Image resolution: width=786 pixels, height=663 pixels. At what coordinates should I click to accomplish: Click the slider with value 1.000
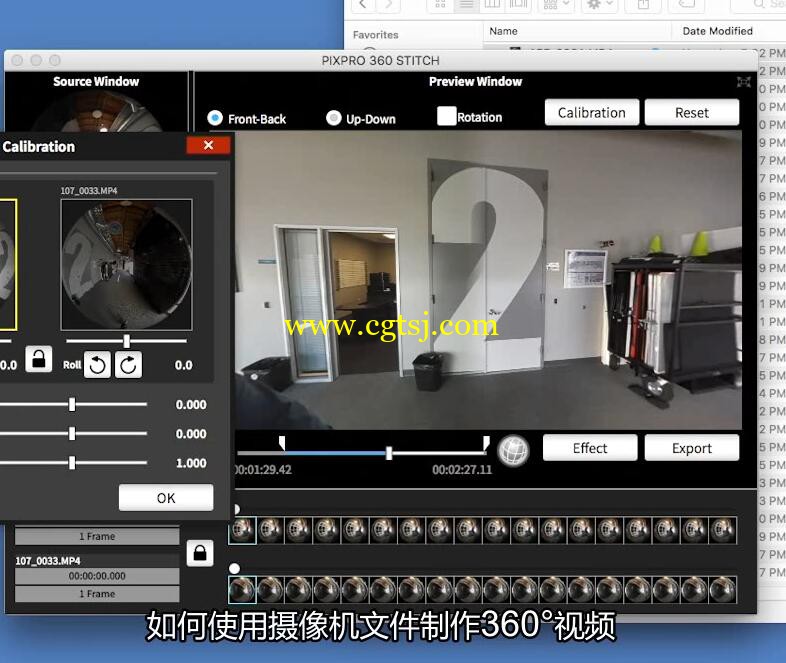pyautogui.click(x=73, y=463)
